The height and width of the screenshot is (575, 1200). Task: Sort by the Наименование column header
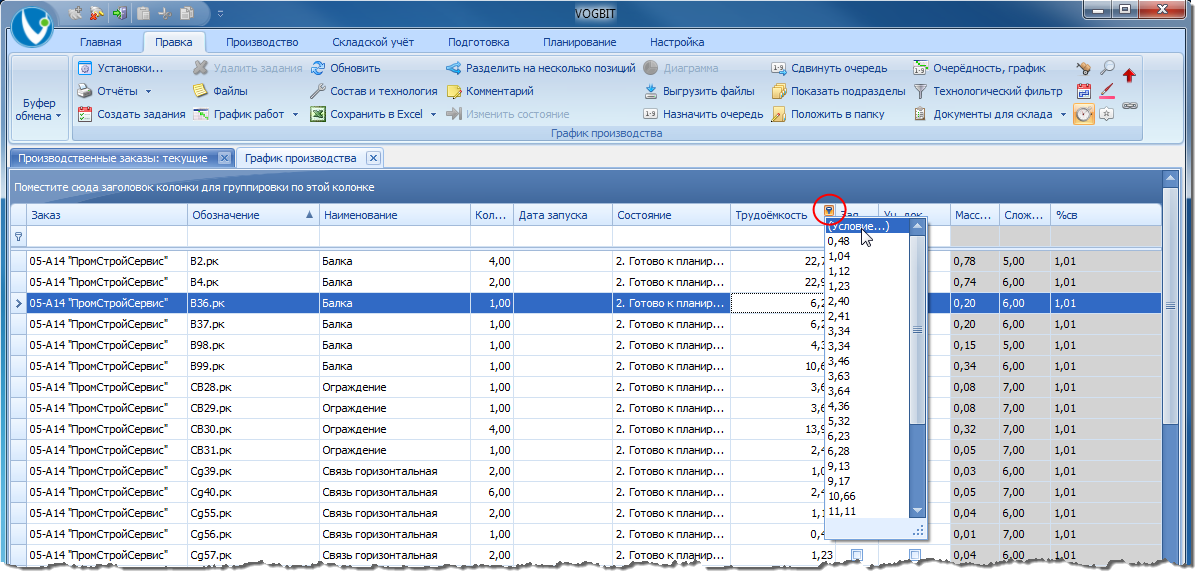tap(394, 215)
